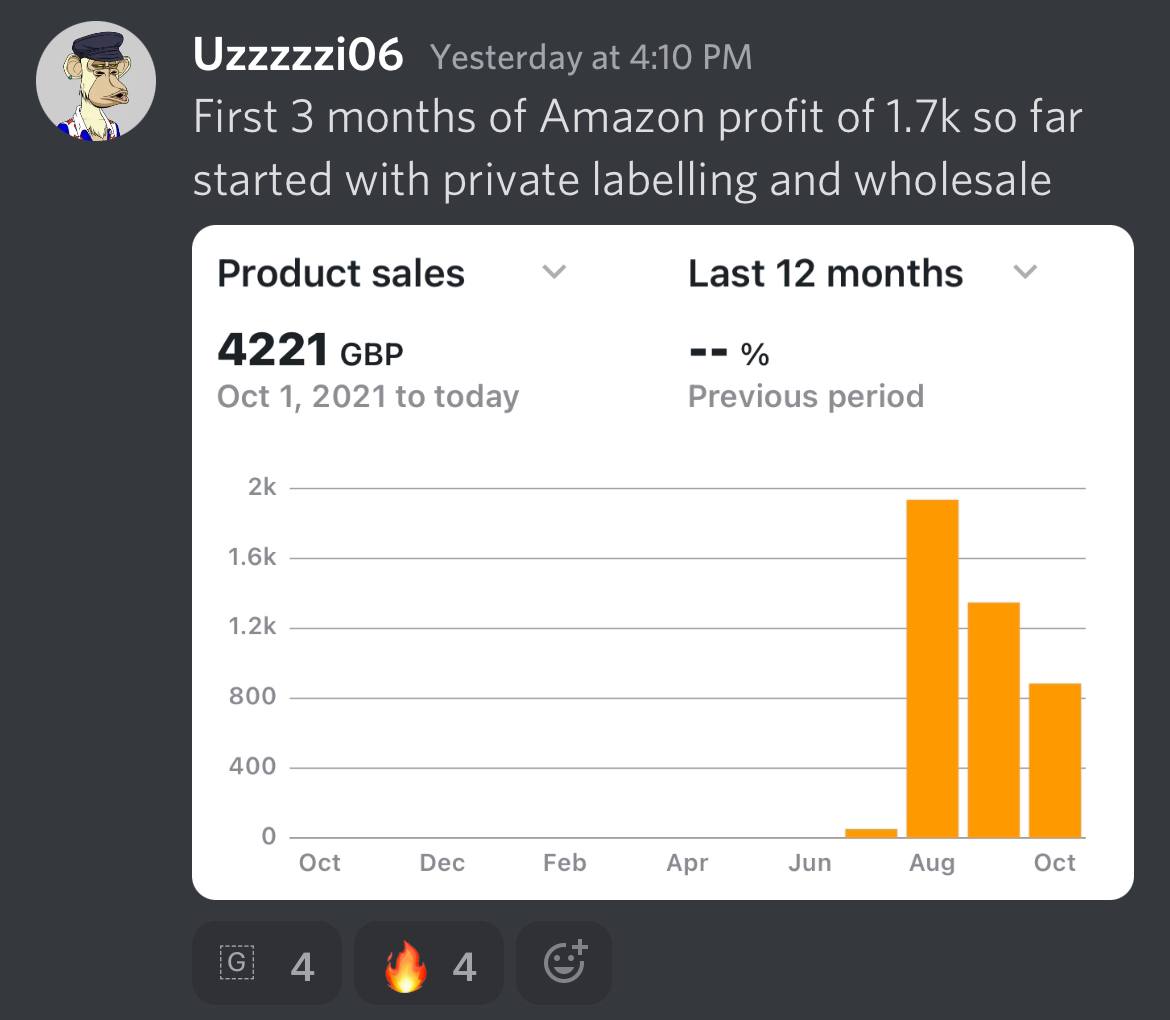
Task: Expand the Last 12 months dropdown chevron
Action: (x=1025, y=271)
